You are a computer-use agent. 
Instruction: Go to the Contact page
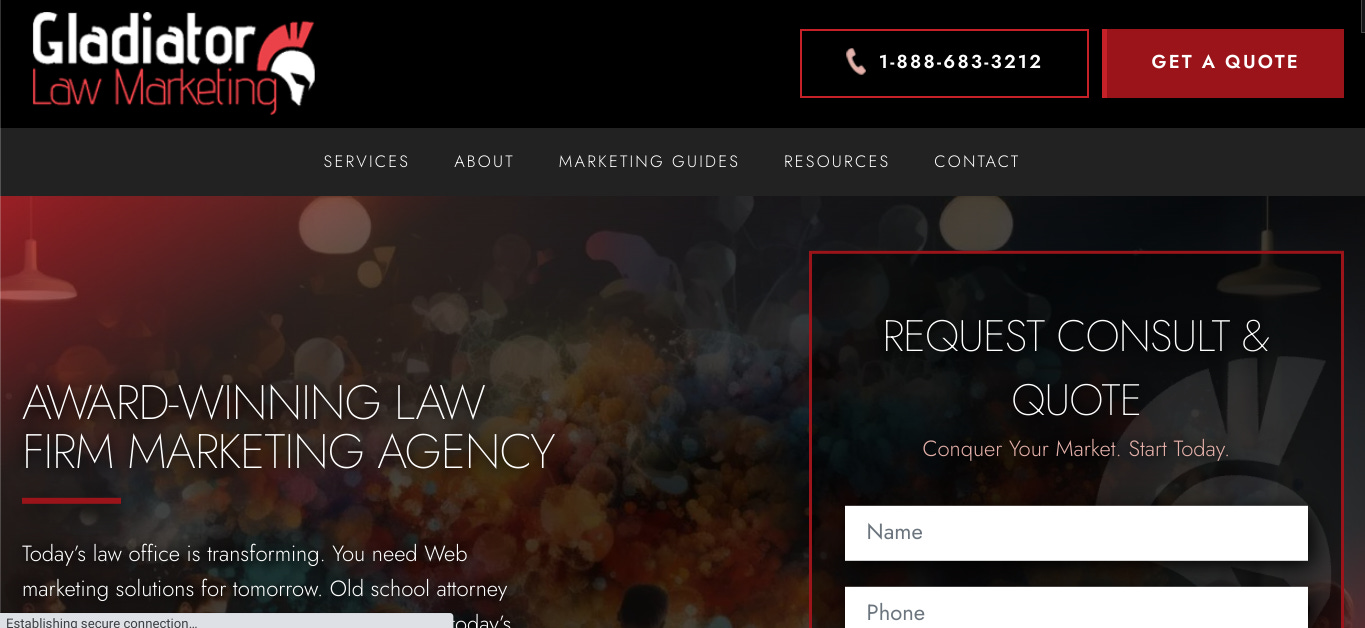(977, 161)
